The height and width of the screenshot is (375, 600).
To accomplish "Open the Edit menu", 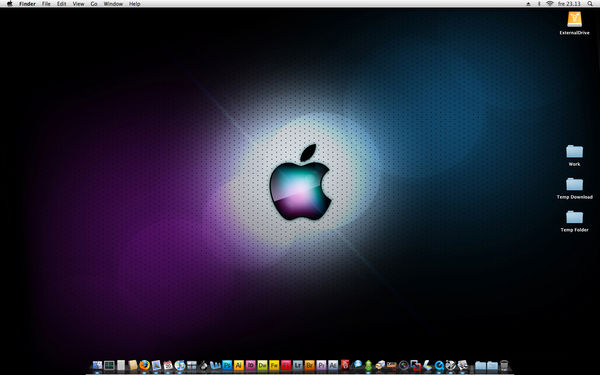I will tap(61, 3).
